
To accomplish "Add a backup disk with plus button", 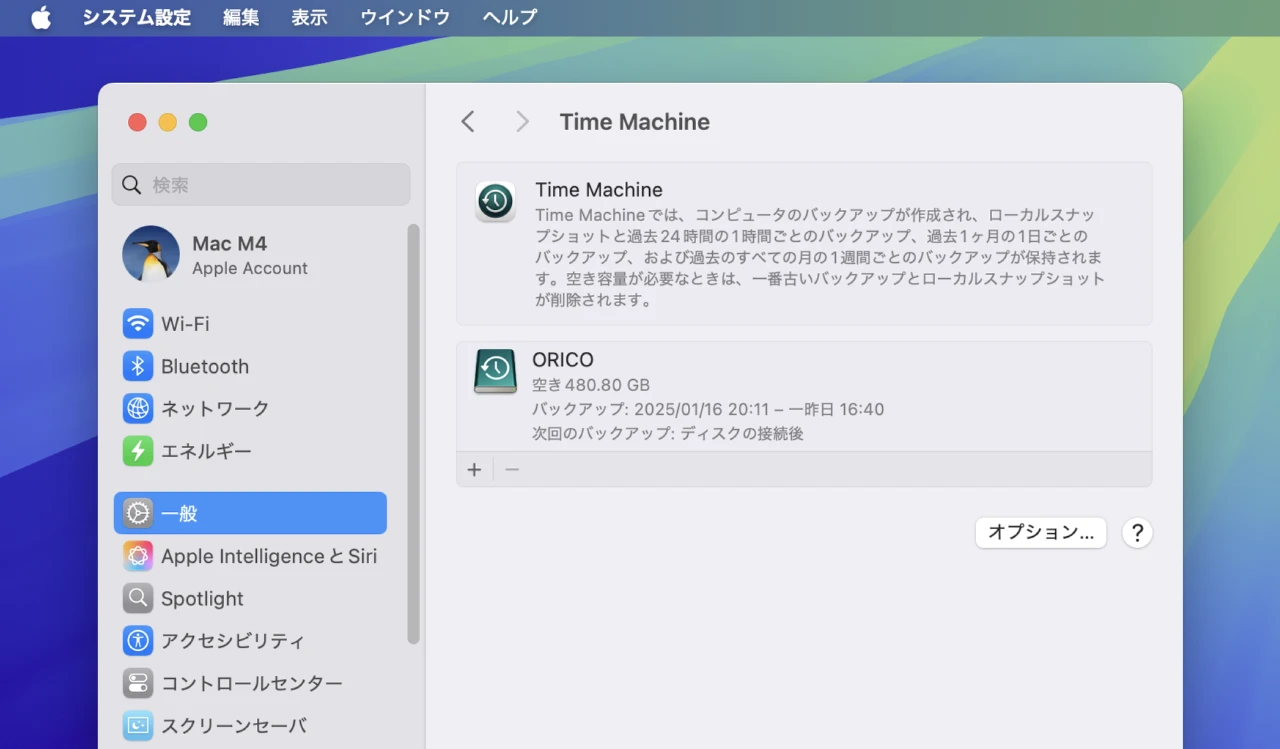I will coord(475,469).
